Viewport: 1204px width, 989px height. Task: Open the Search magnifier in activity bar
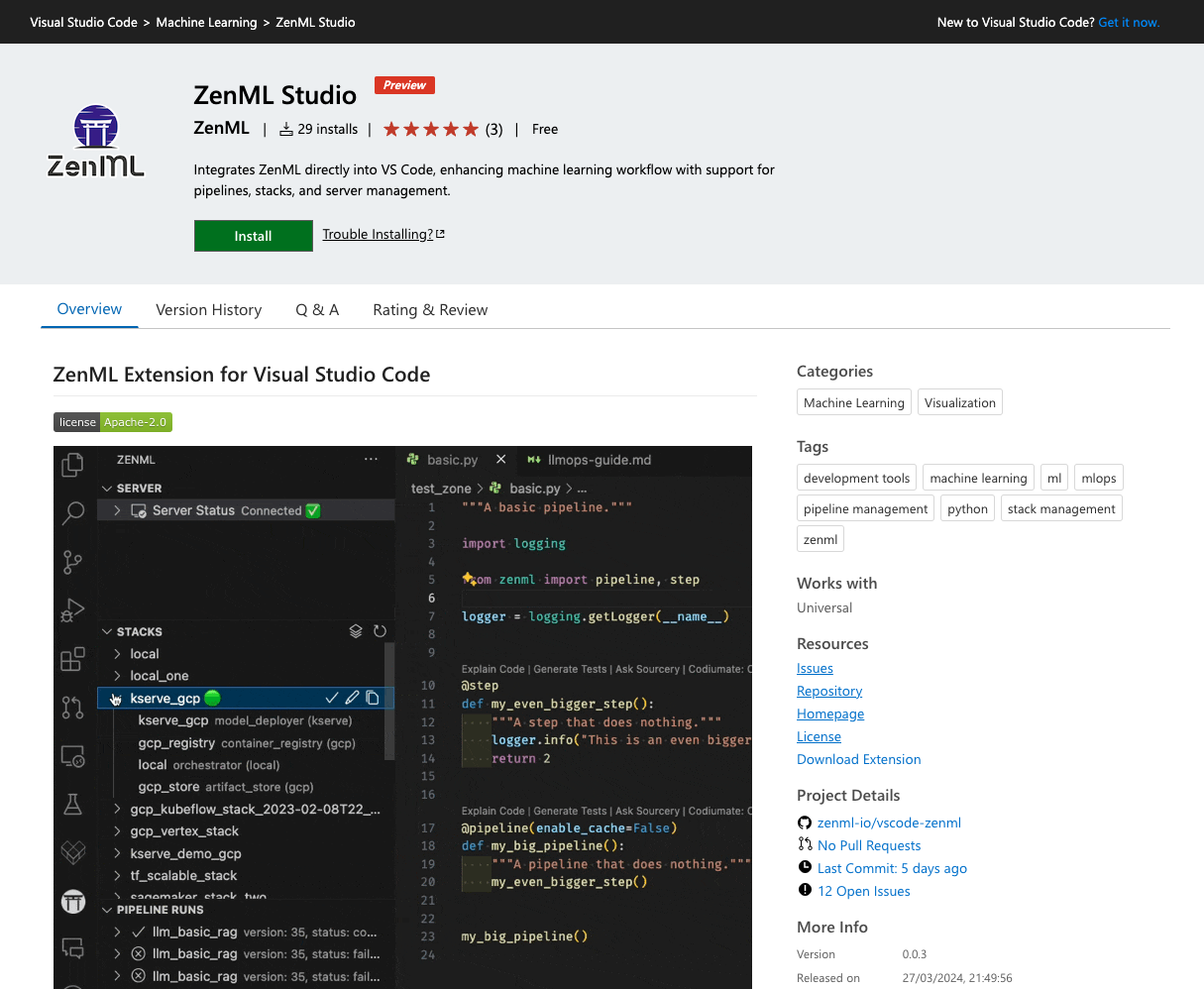(72, 512)
